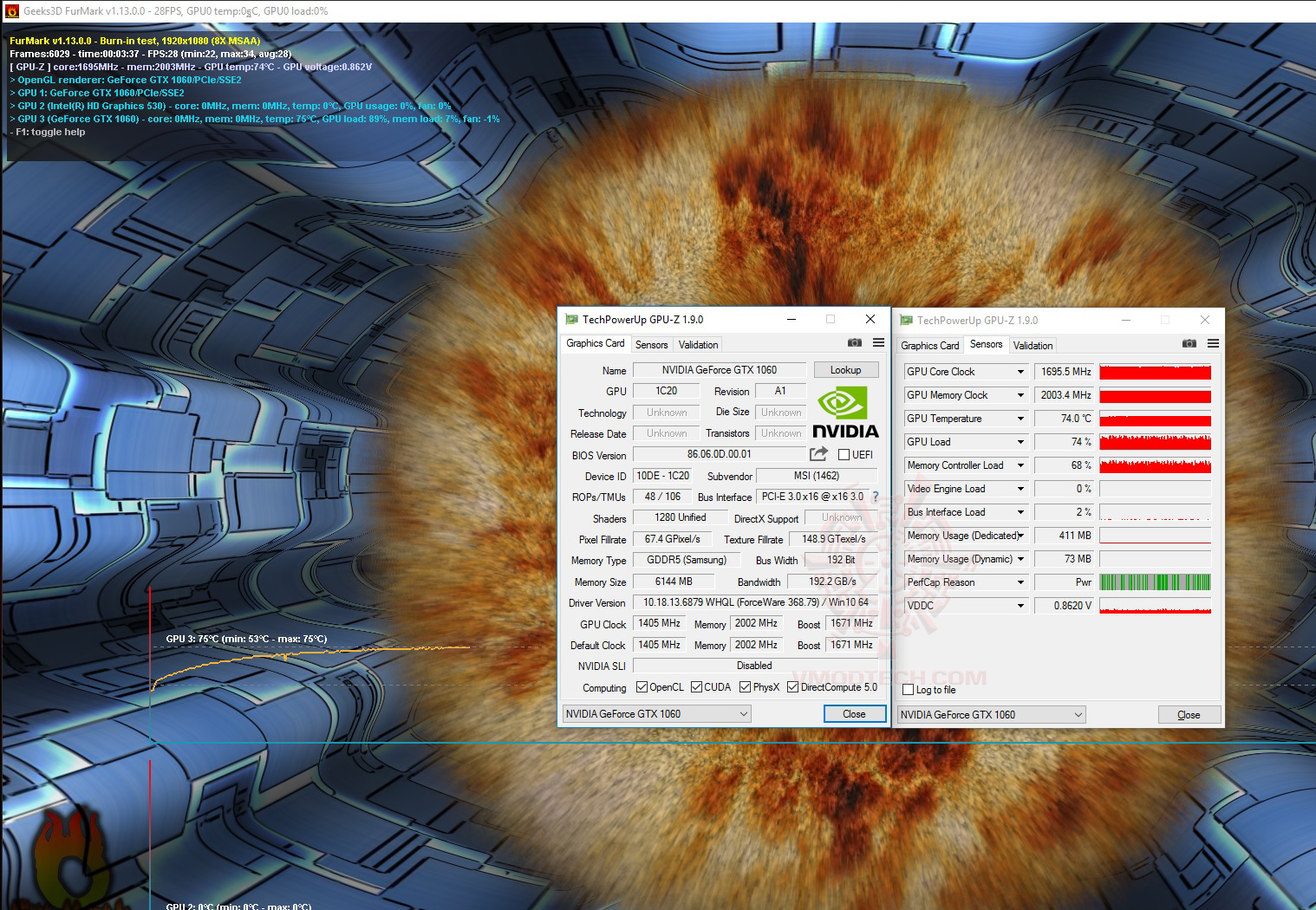
Task: Enable the Log to file checkbox
Action: click(909, 690)
